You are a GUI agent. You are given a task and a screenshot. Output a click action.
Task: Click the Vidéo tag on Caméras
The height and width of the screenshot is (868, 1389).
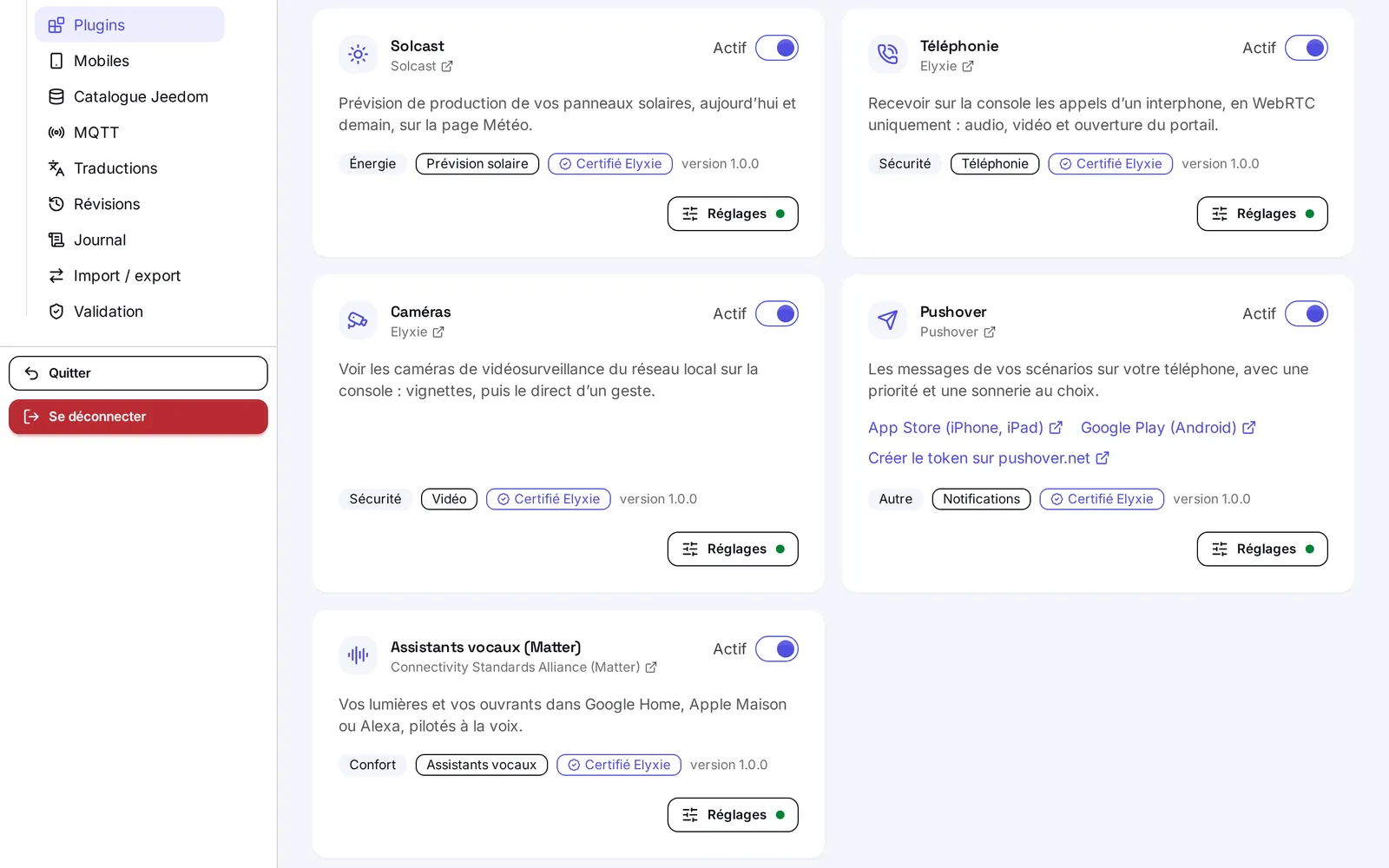pyautogui.click(x=449, y=499)
